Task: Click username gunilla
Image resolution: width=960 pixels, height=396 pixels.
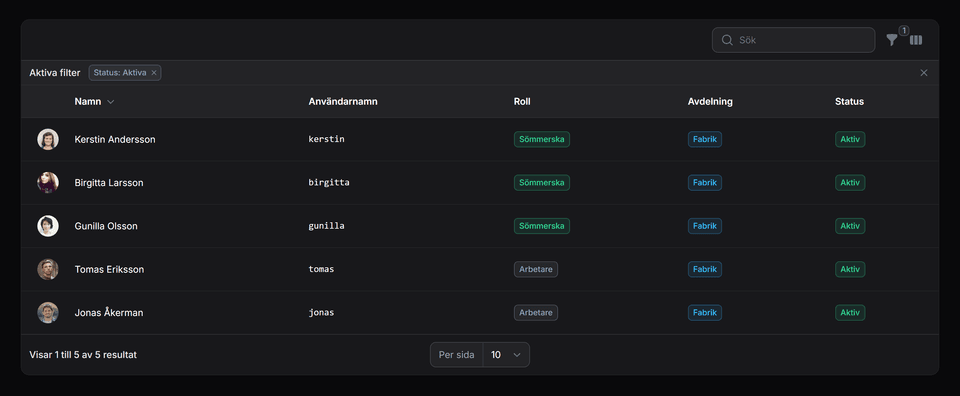Action: pyautogui.click(x=326, y=226)
